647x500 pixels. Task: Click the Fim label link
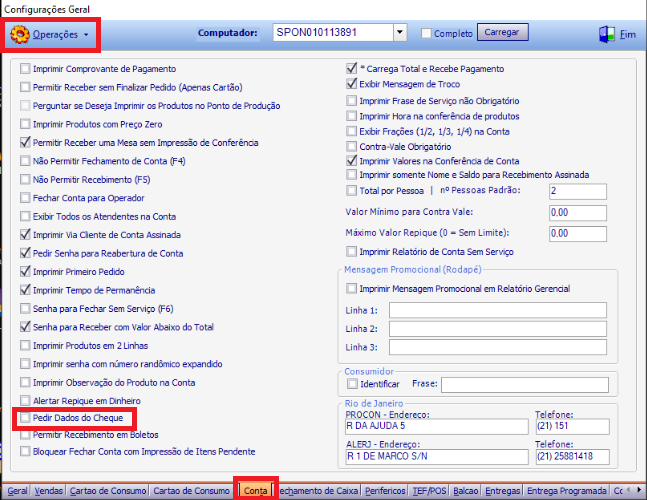pos(628,34)
